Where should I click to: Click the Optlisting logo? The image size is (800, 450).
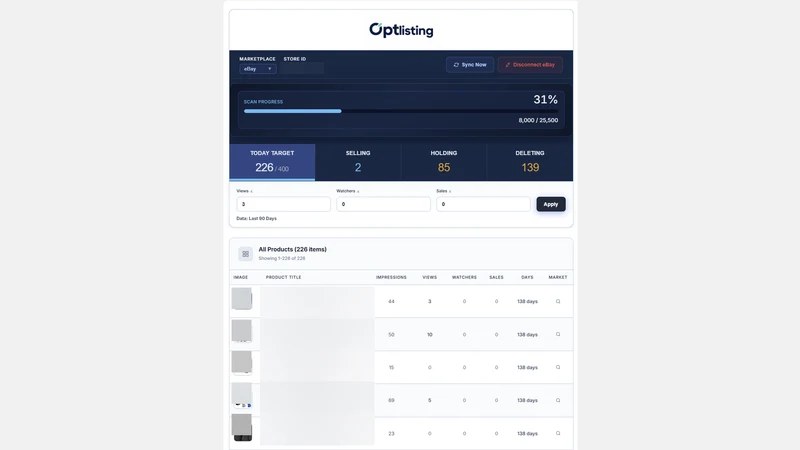coord(401,30)
